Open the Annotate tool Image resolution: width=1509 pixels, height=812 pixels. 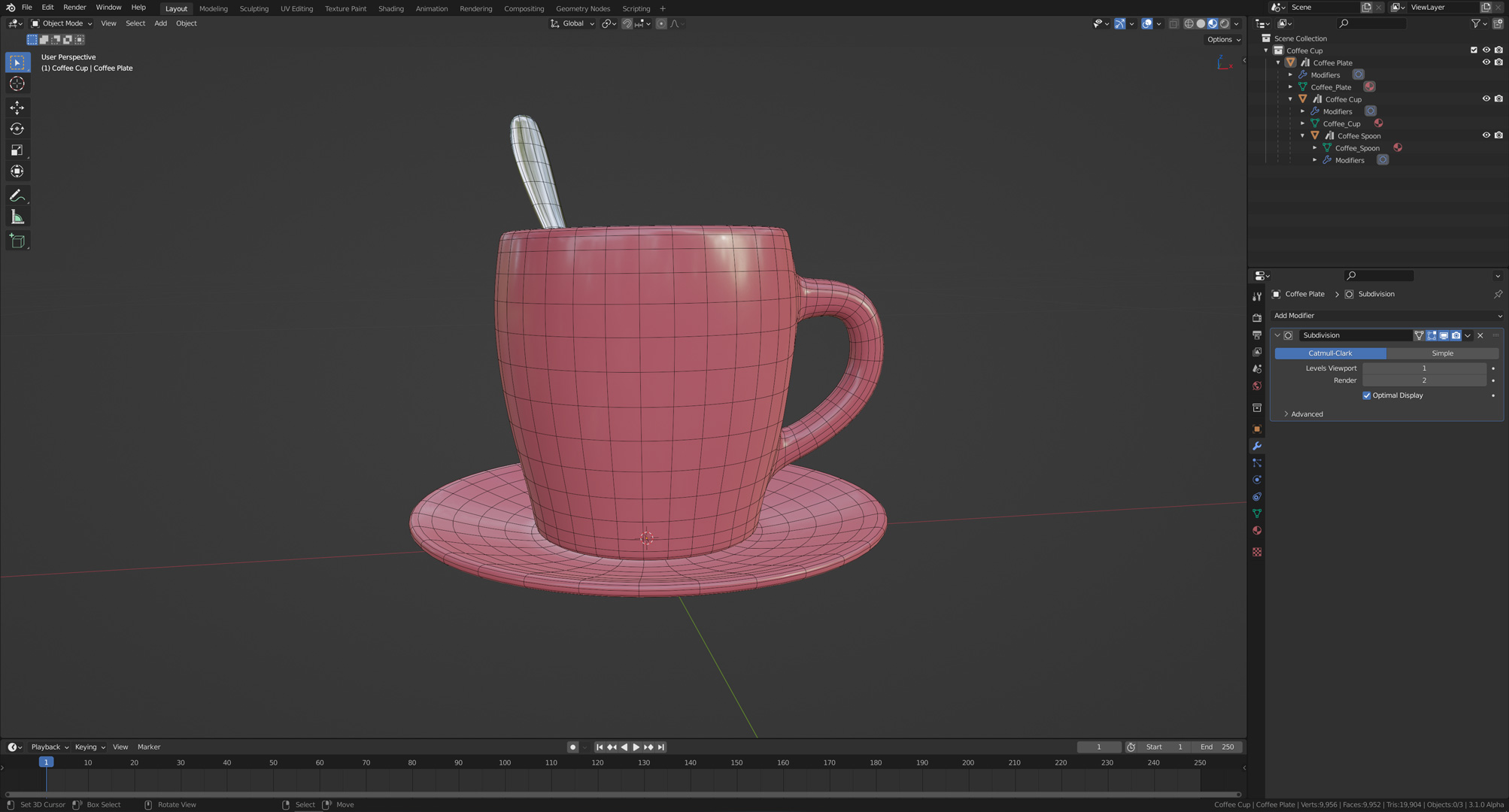[x=17, y=195]
